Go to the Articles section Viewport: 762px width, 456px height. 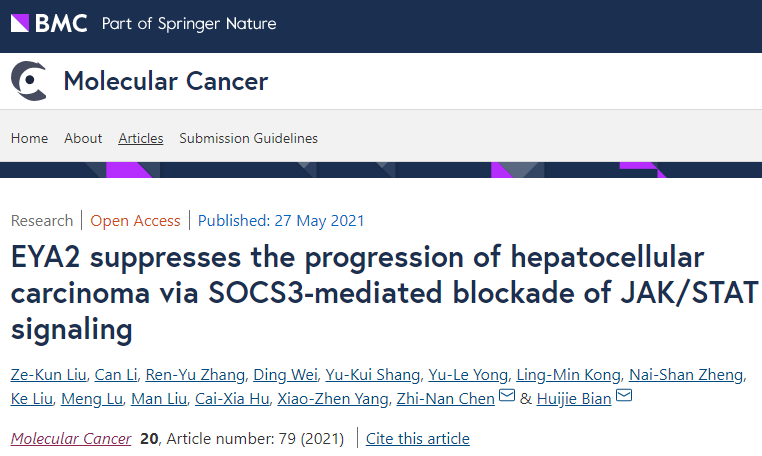click(141, 139)
